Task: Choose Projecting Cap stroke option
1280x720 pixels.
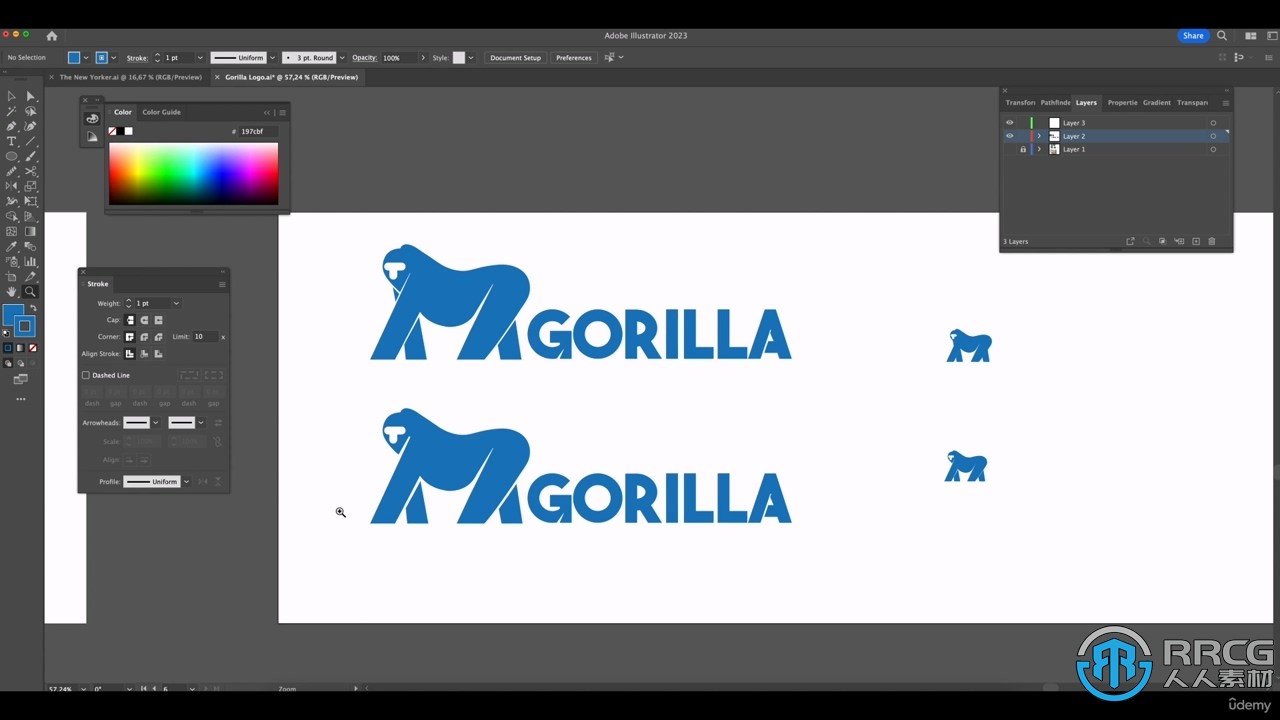Action: coord(158,320)
